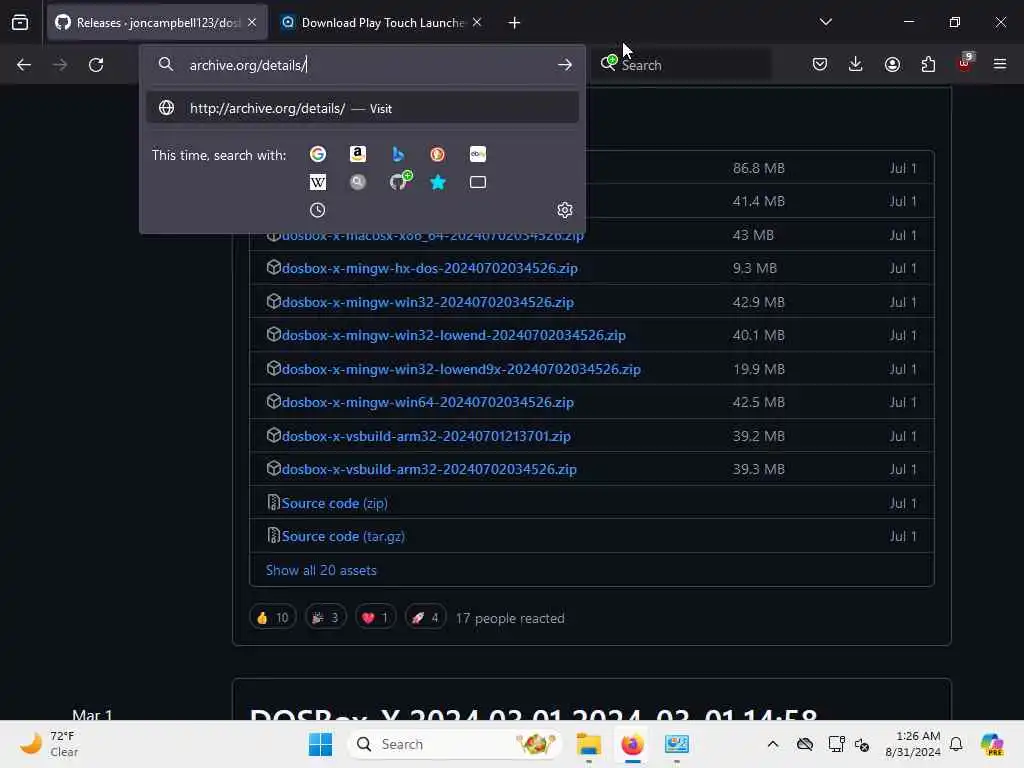Viewport: 1024px width, 768px height.
Task: Search history using the clock icon
Action: 317,210
